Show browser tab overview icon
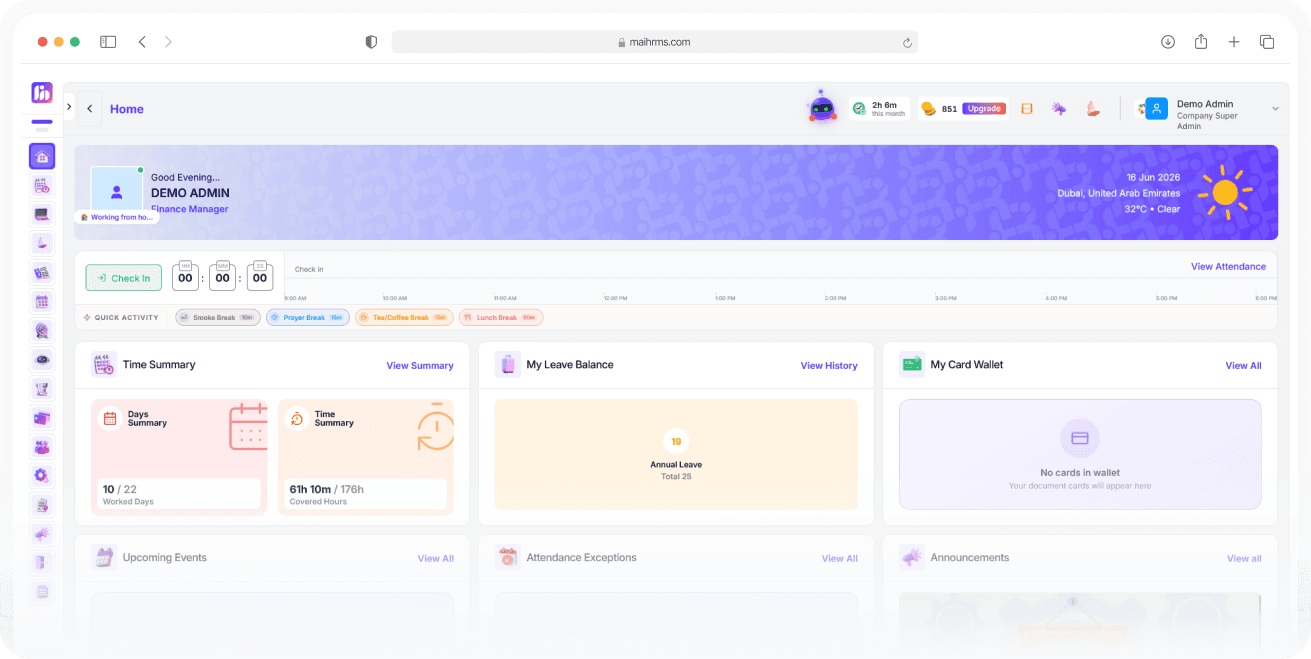Viewport: 1311px width, 659px height. [x=1267, y=42]
